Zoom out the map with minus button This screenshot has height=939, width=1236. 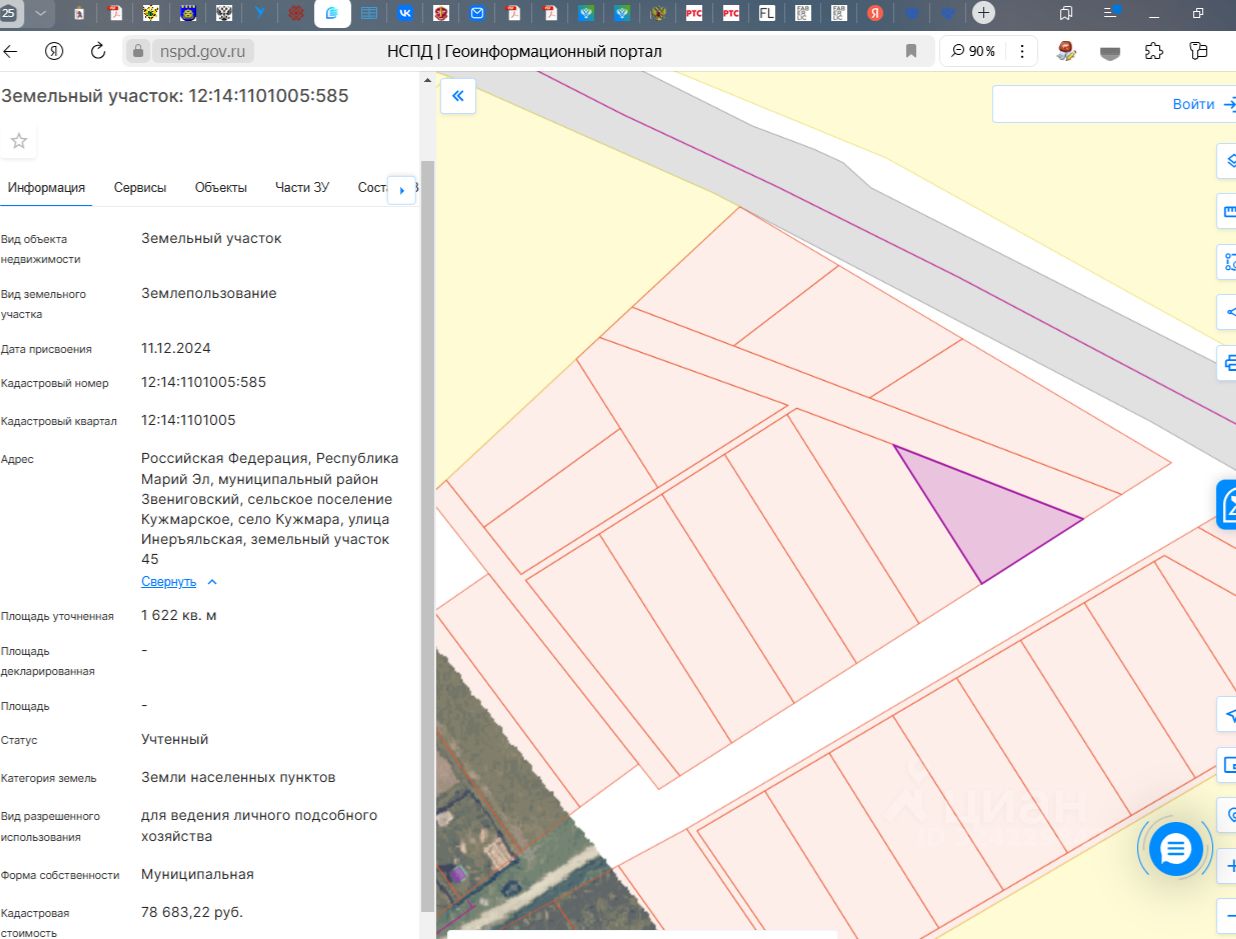(1228, 914)
